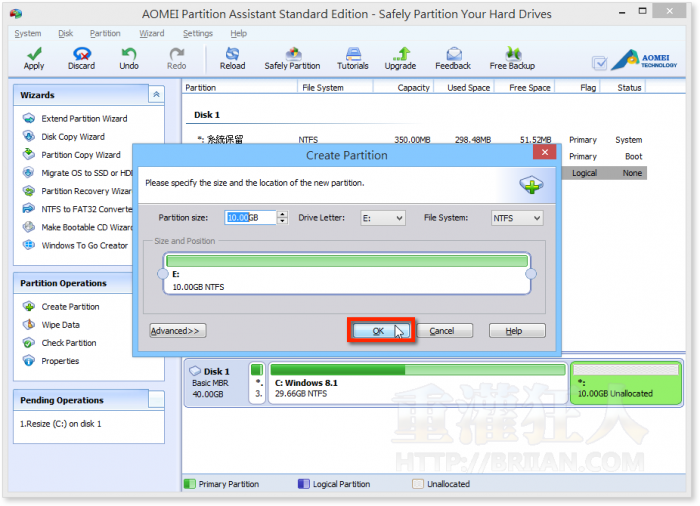Click the Partition size spinner arrows
The width and height of the screenshot is (700, 506).
282,218
